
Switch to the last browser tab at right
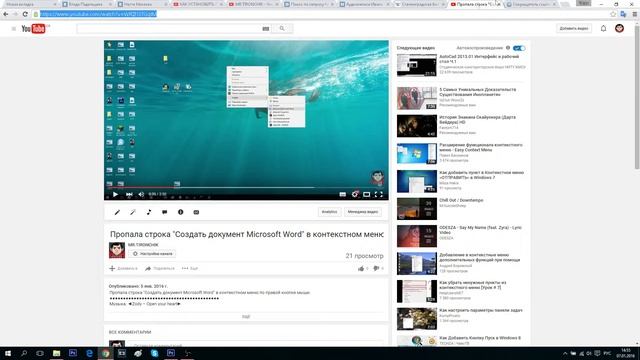[x=531, y=4]
